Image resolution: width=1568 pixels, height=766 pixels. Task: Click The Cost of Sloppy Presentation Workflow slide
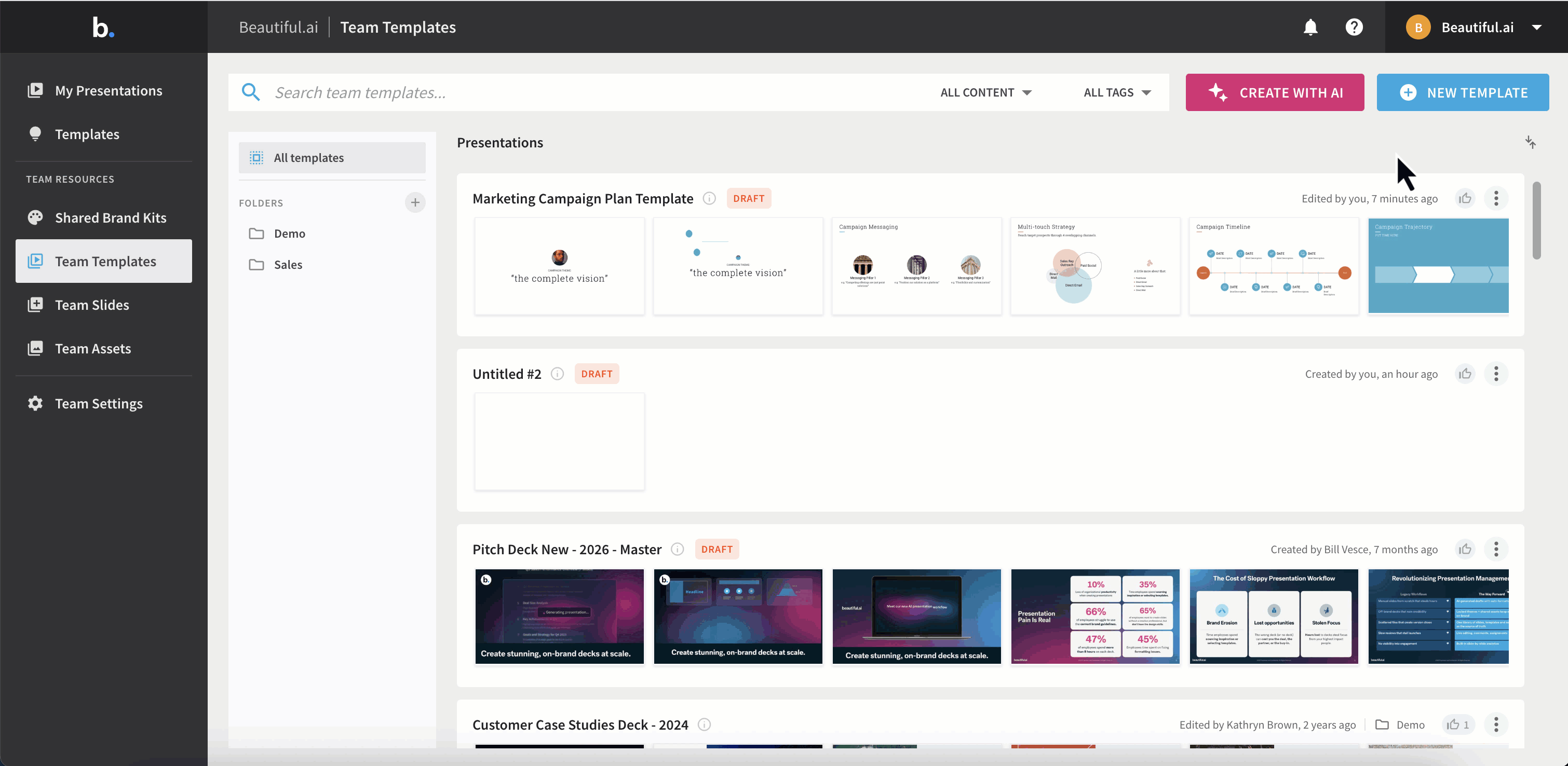1274,617
